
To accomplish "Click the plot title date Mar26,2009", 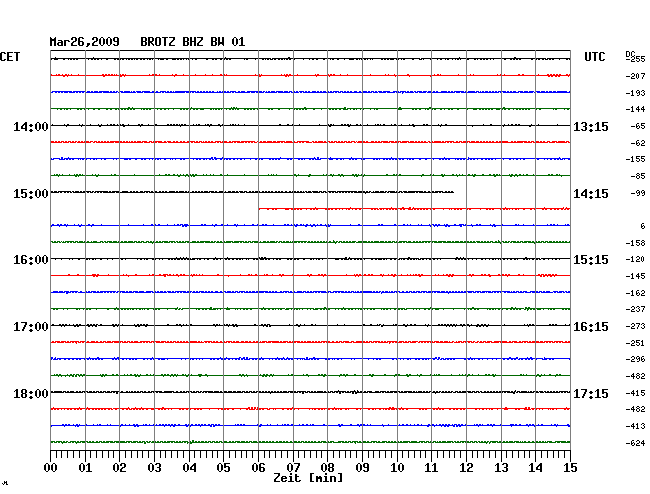I will click(x=85, y=42).
